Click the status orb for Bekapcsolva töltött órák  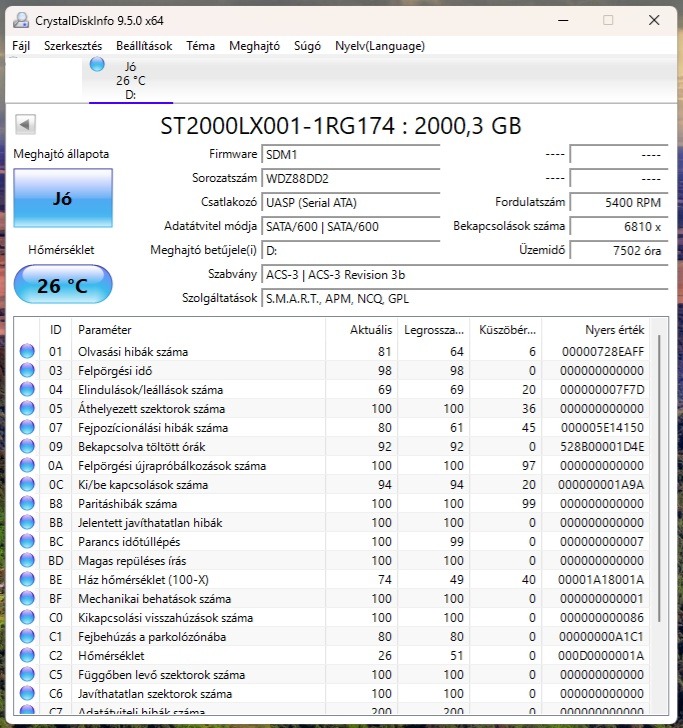click(x=27, y=446)
